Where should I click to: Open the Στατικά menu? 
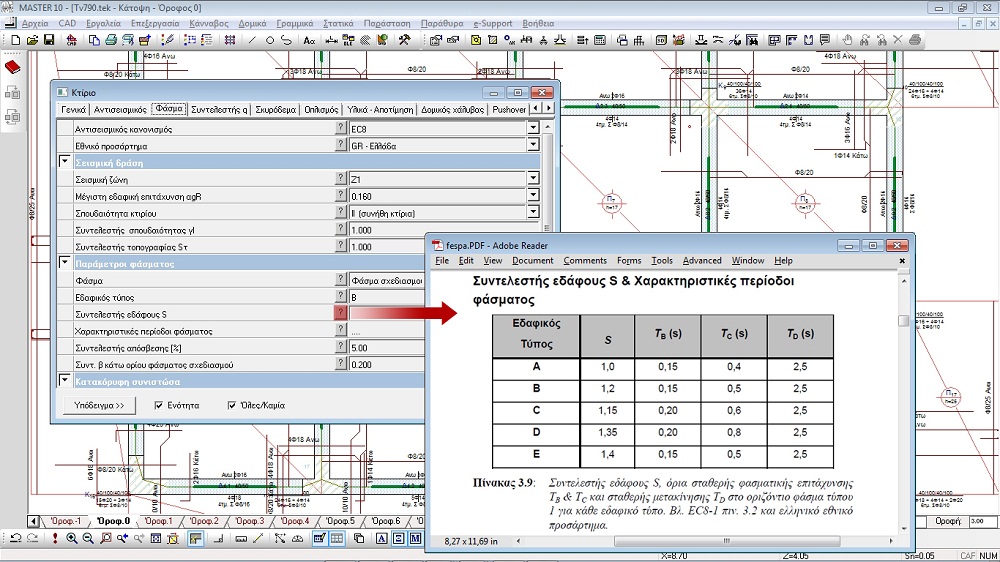click(339, 24)
